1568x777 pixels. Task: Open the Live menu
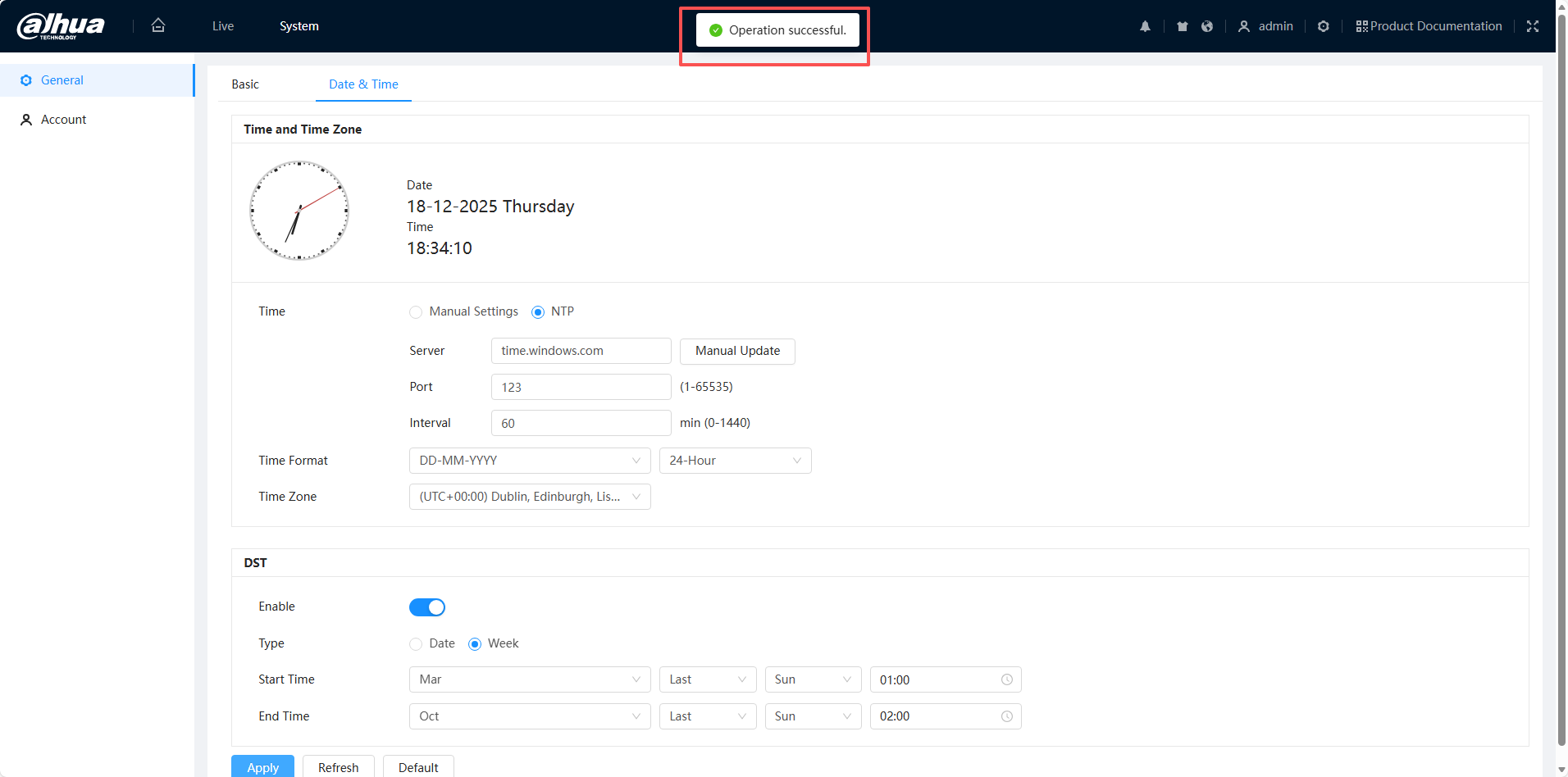[223, 26]
